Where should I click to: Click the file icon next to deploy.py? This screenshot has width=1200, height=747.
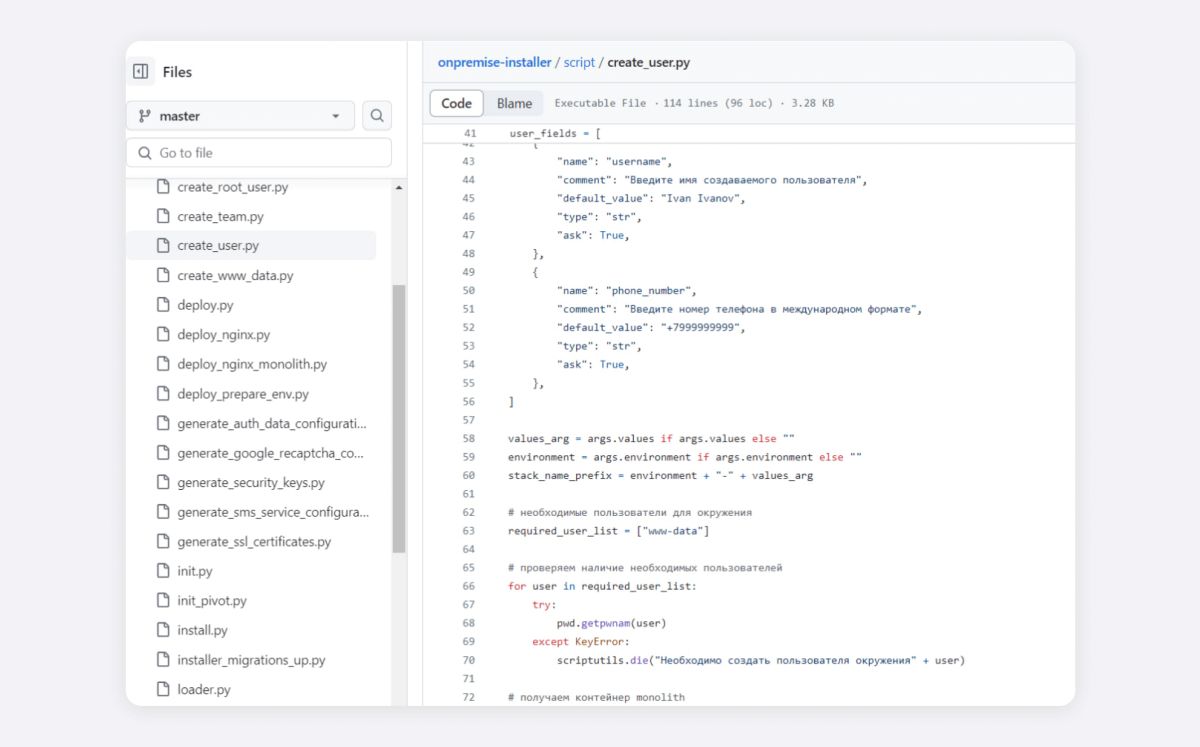pos(163,305)
